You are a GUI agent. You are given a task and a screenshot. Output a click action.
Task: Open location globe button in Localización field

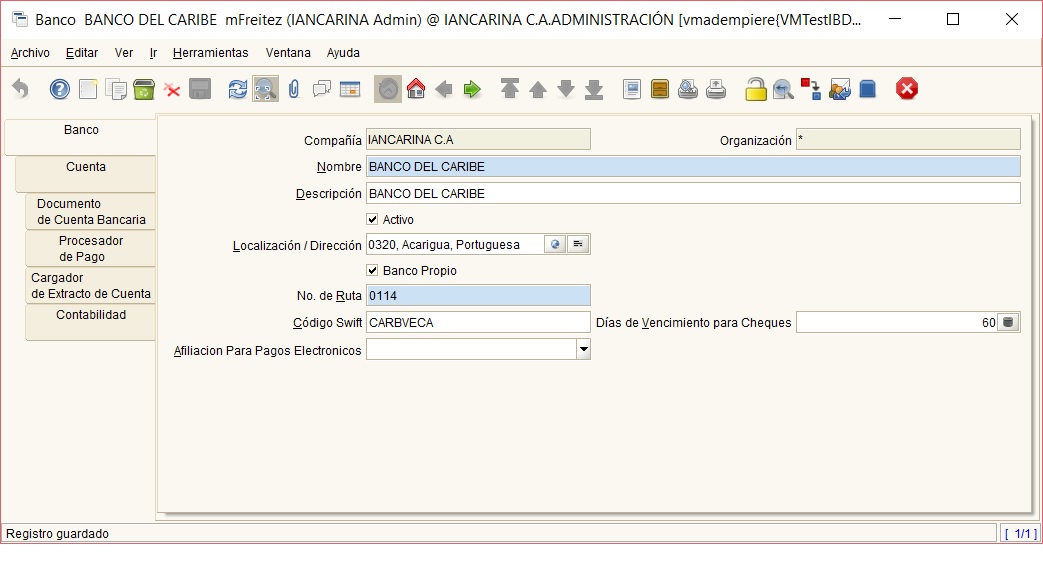pos(555,244)
